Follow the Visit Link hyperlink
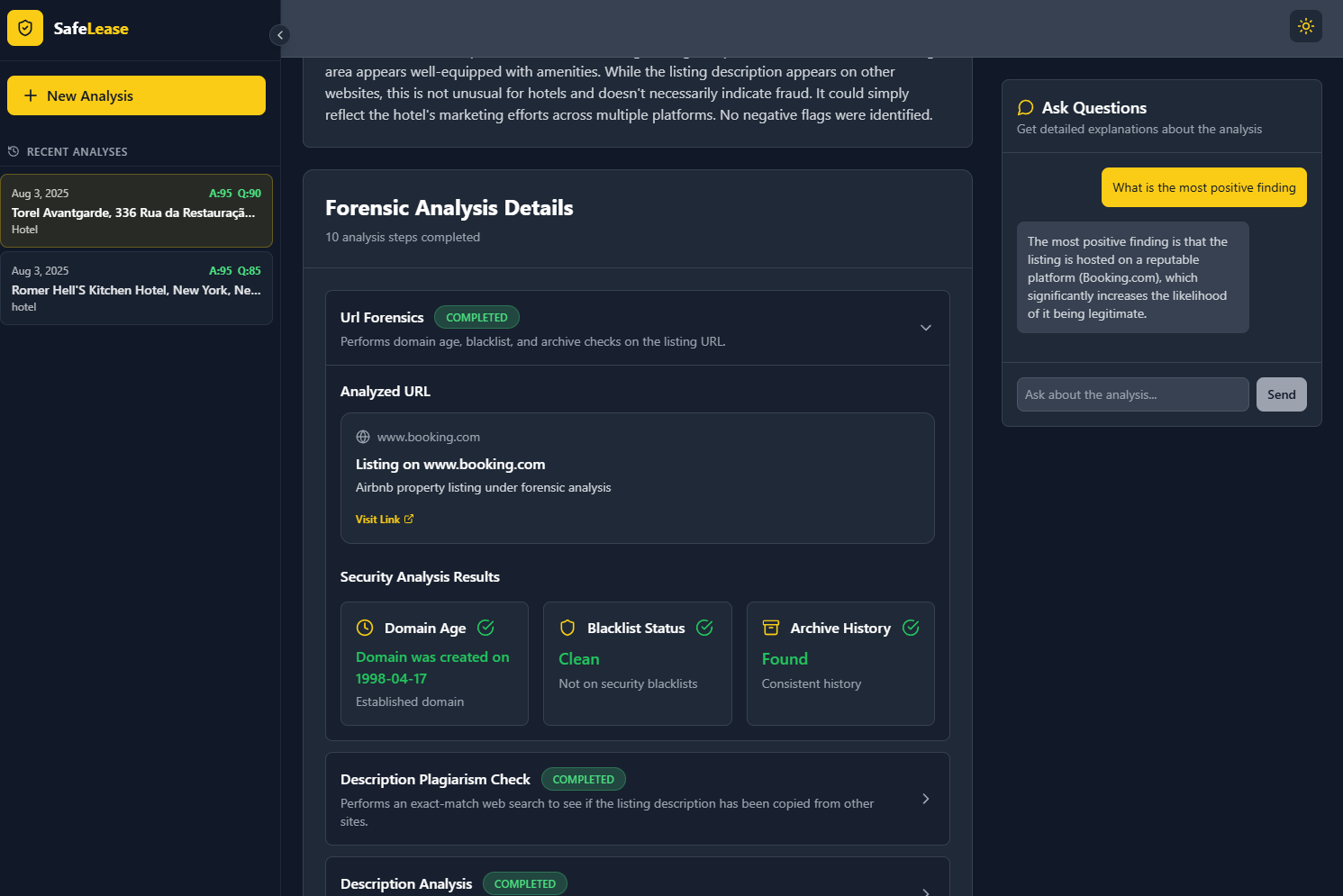 tap(385, 520)
